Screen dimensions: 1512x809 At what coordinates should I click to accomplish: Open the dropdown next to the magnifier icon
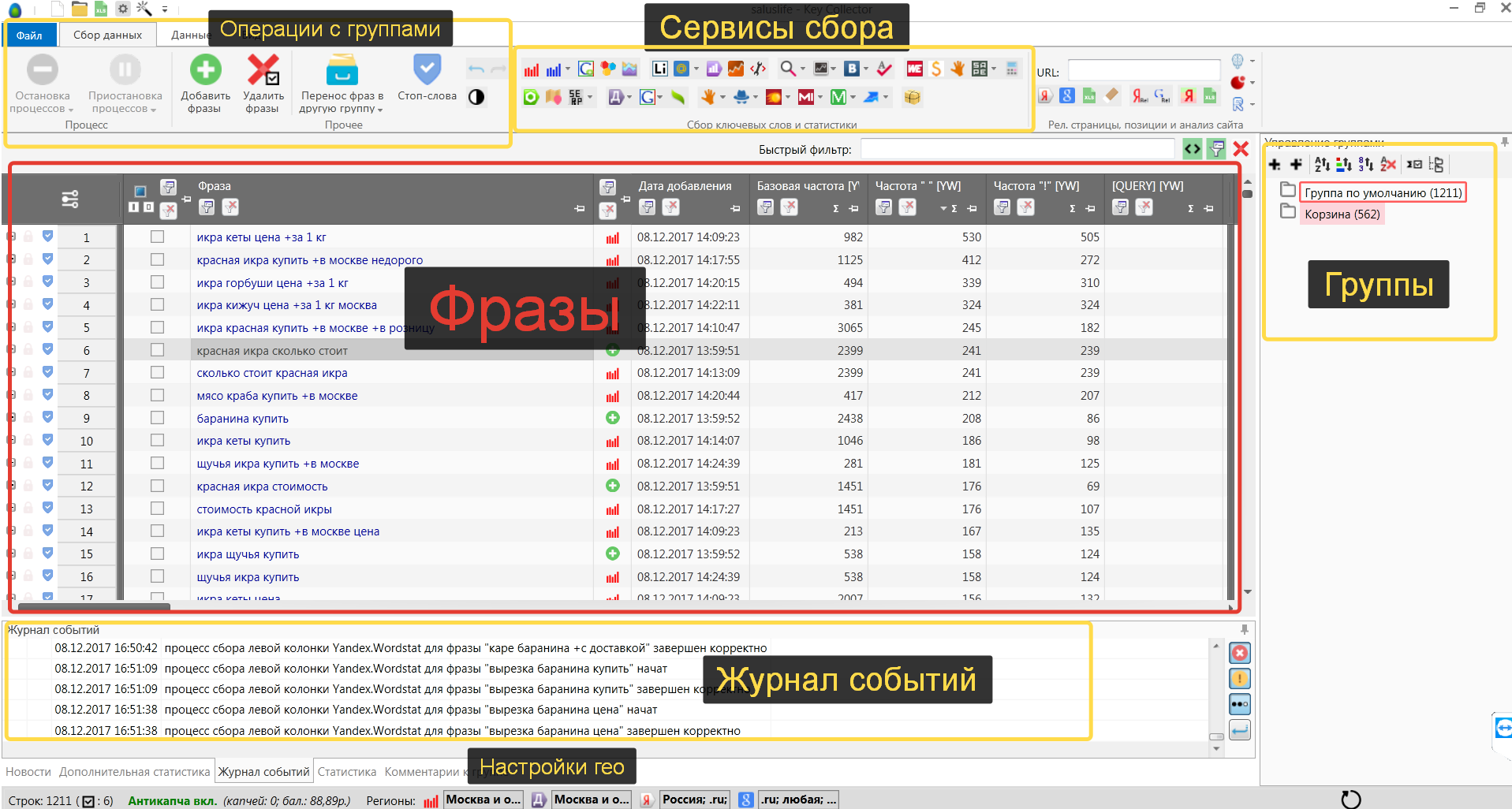click(803, 69)
